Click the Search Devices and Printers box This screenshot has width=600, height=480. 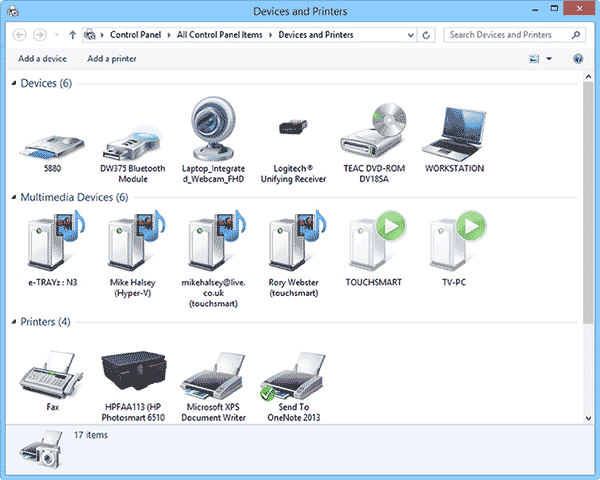point(506,35)
